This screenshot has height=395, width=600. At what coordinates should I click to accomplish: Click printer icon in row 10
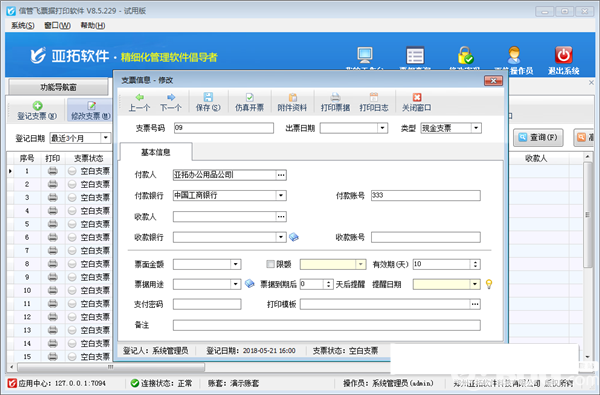53,290
